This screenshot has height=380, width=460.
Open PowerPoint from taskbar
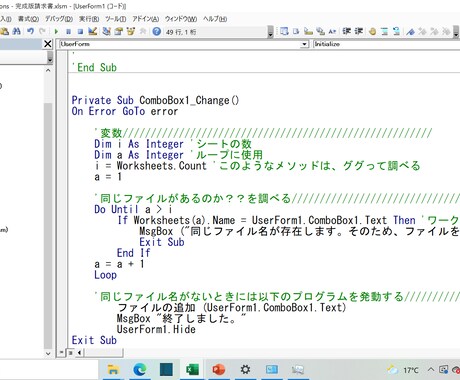tap(219, 369)
